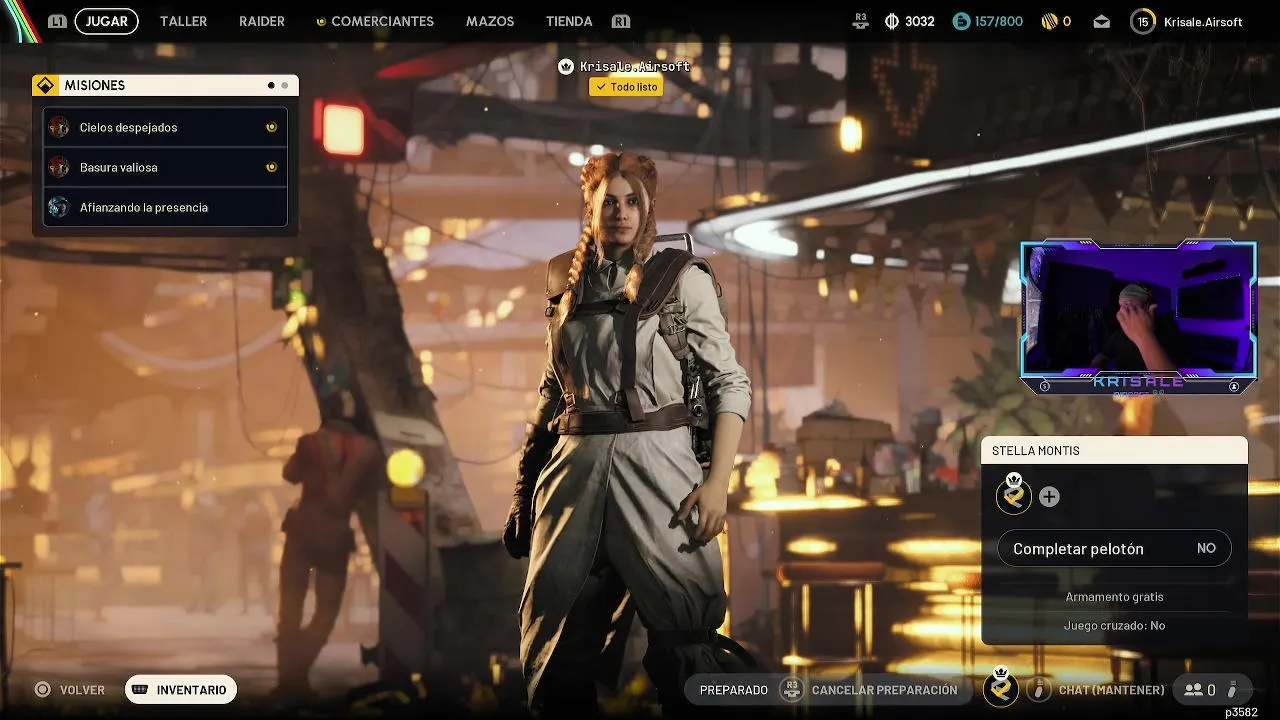Click the yellow striped token icon

pos(1049,21)
